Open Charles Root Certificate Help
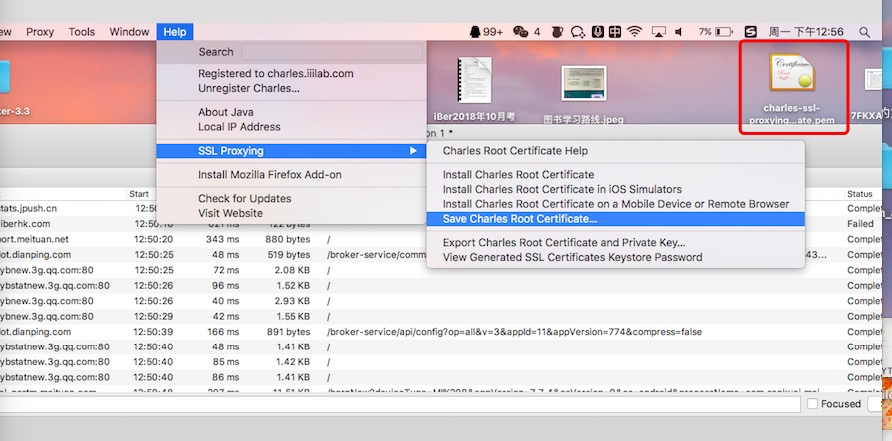Screen dimensions: 892x441 pos(515,151)
